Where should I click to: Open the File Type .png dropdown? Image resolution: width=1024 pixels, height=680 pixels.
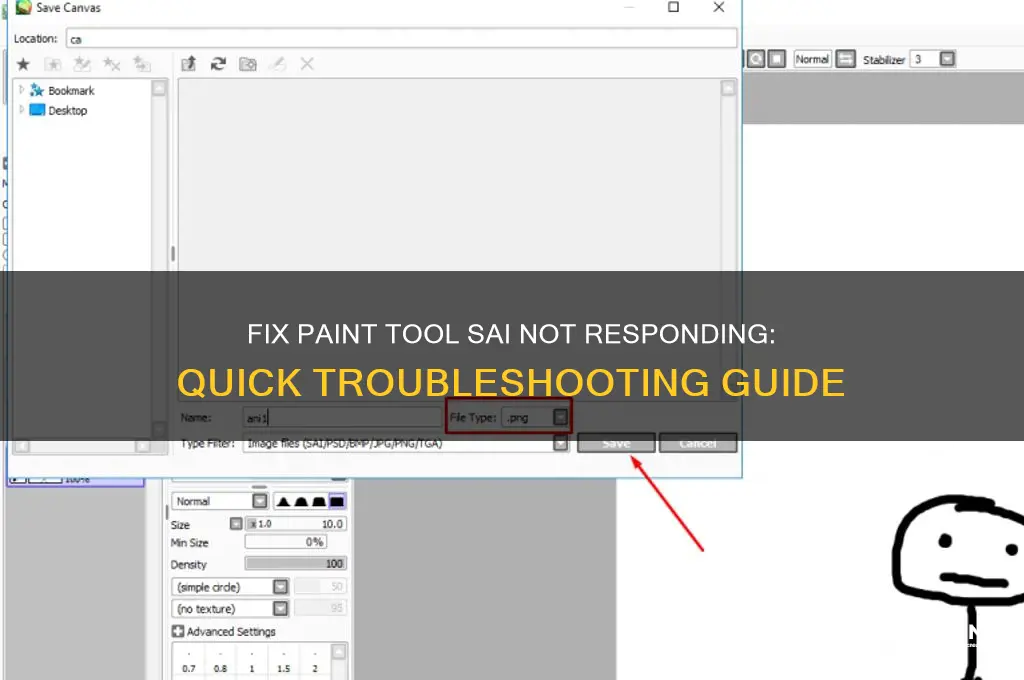click(560, 417)
